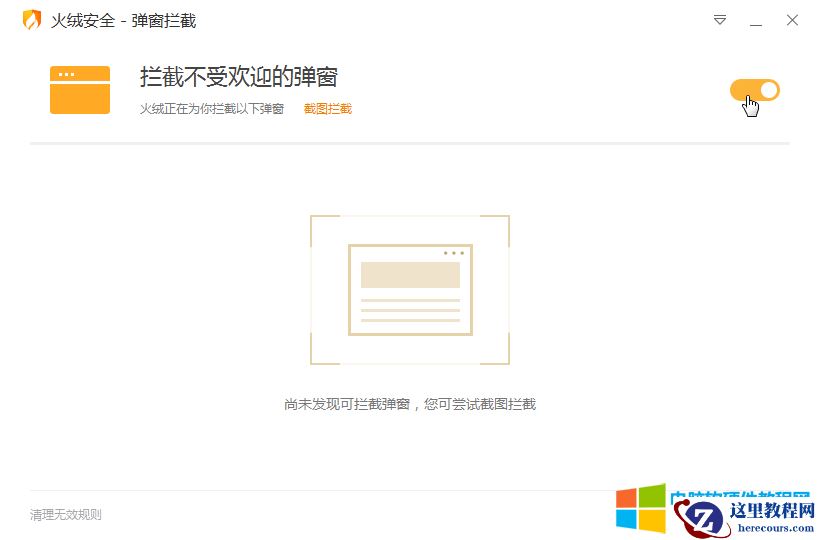
Task: Close the 弹窗拦截 window
Action: point(792,20)
